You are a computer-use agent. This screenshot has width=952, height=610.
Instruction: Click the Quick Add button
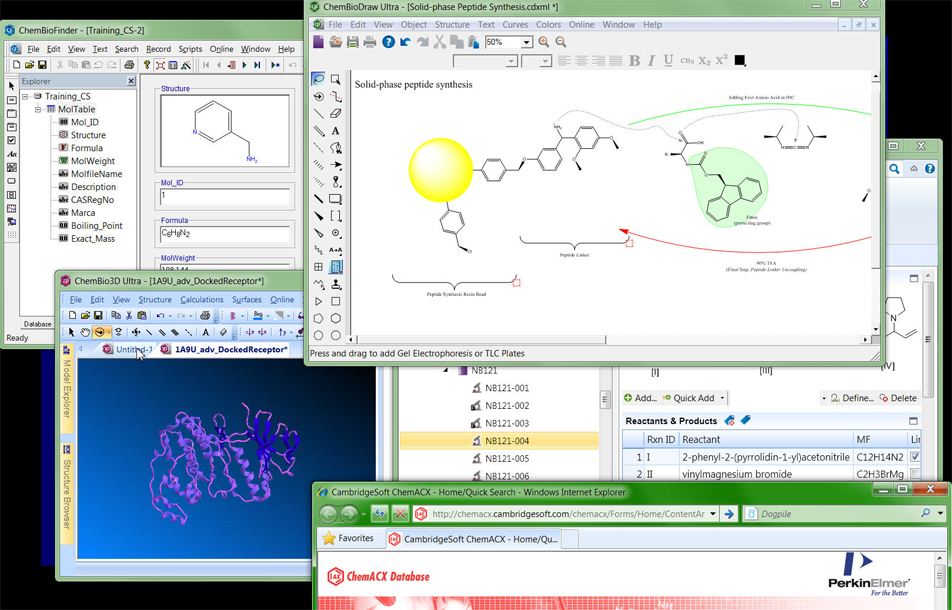point(693,398)
